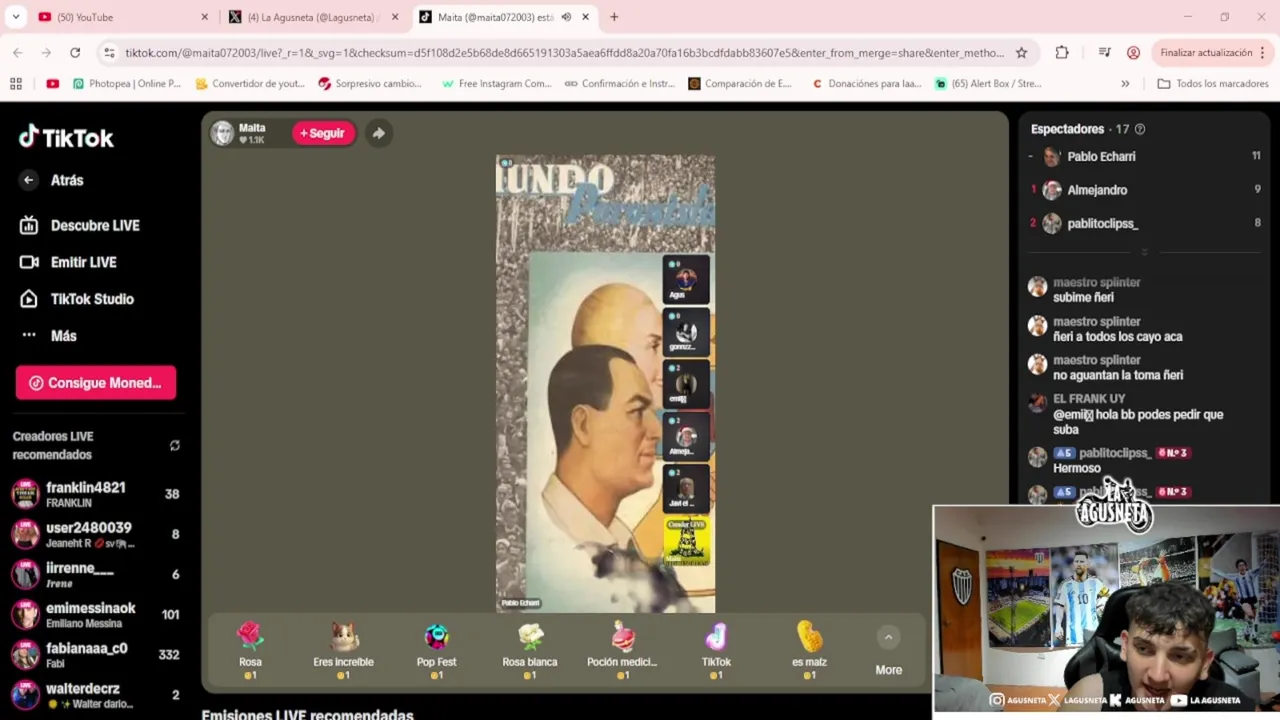Open the Más menu

click(x=48, y=336)
